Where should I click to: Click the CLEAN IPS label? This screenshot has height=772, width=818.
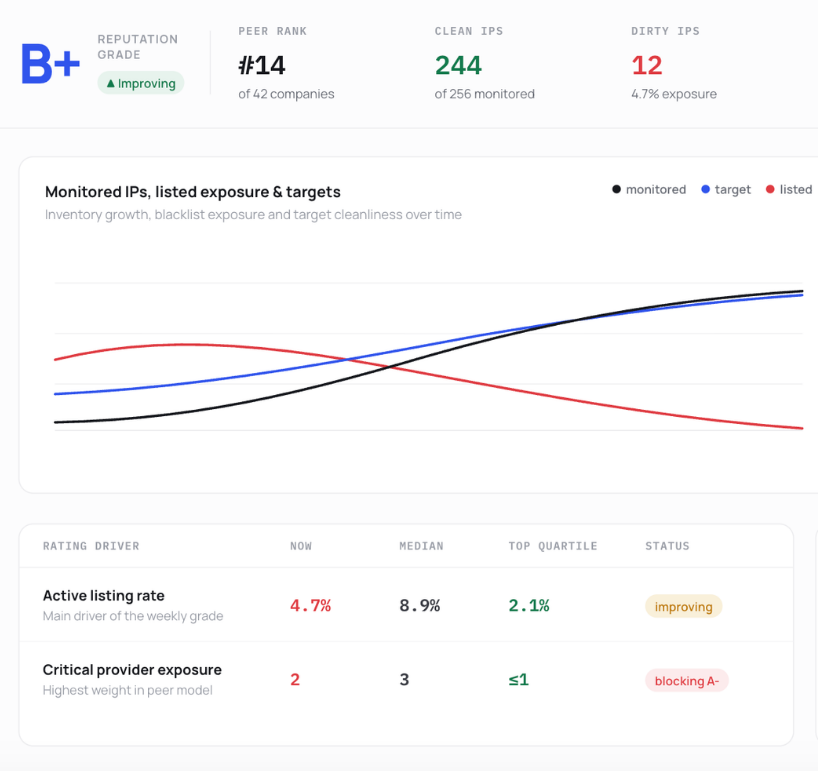click(x=469, y=31)
